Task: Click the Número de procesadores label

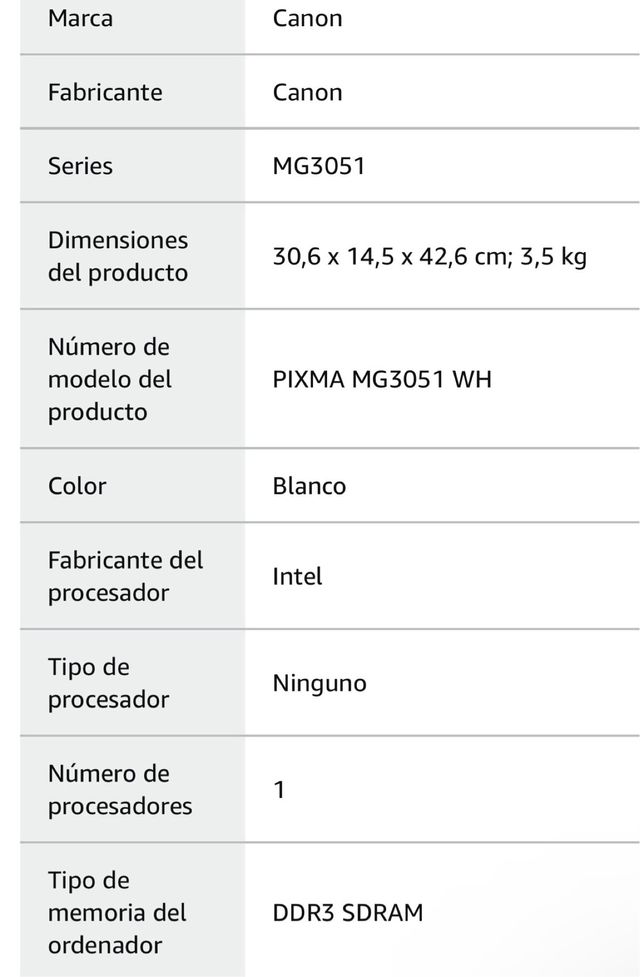Action: 120,790
